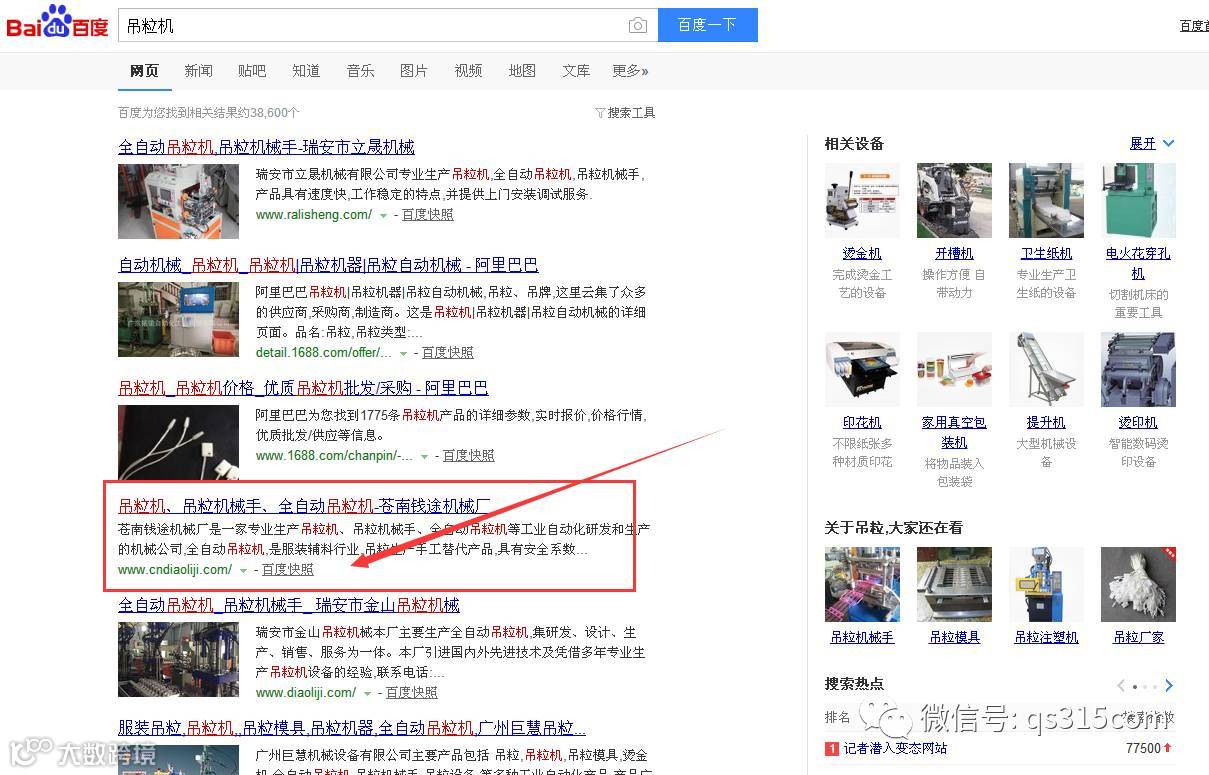
Task: Open 百度快照 for www.cndiaoliji.com
Action: 288,569
